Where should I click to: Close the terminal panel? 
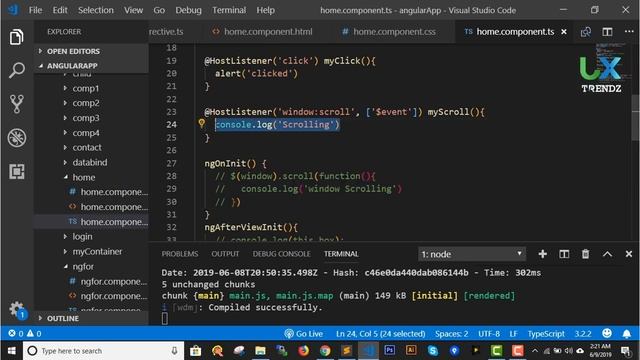[629, 254]
